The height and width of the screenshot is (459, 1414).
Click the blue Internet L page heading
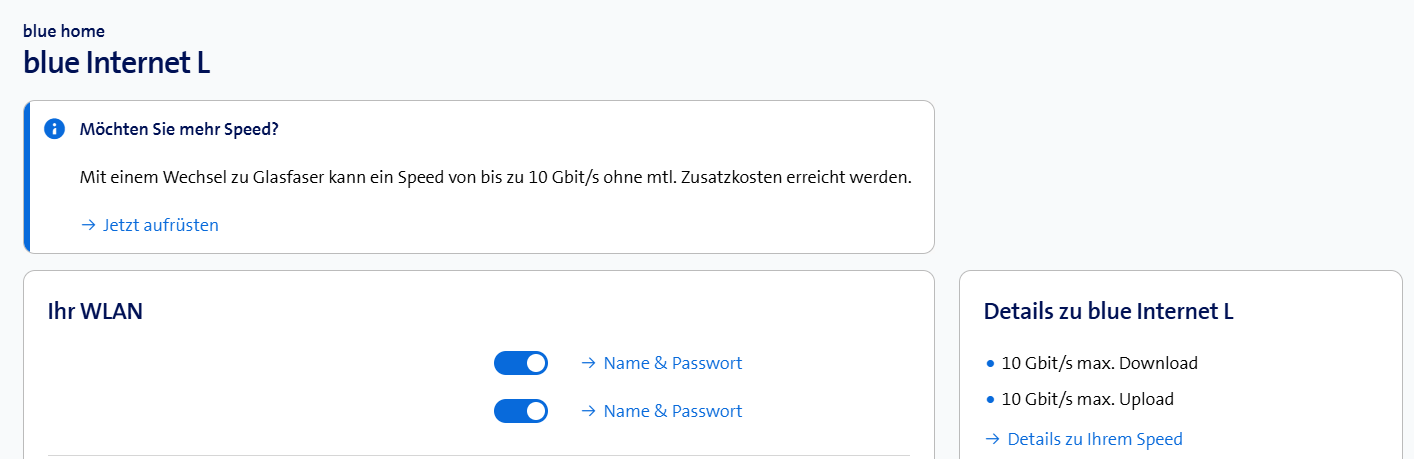(116, 63)
